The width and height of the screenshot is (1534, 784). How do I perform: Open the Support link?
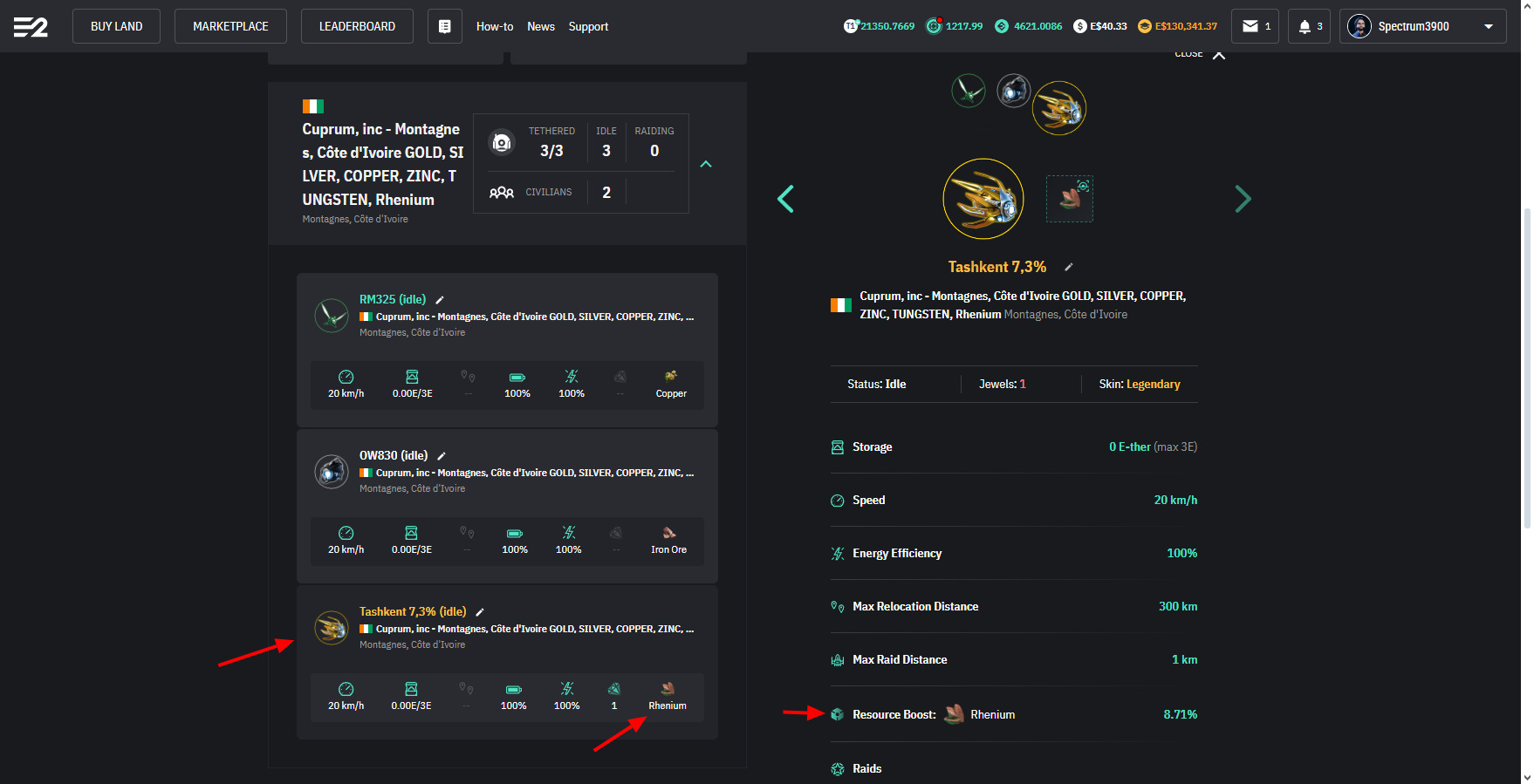point(588,27)
